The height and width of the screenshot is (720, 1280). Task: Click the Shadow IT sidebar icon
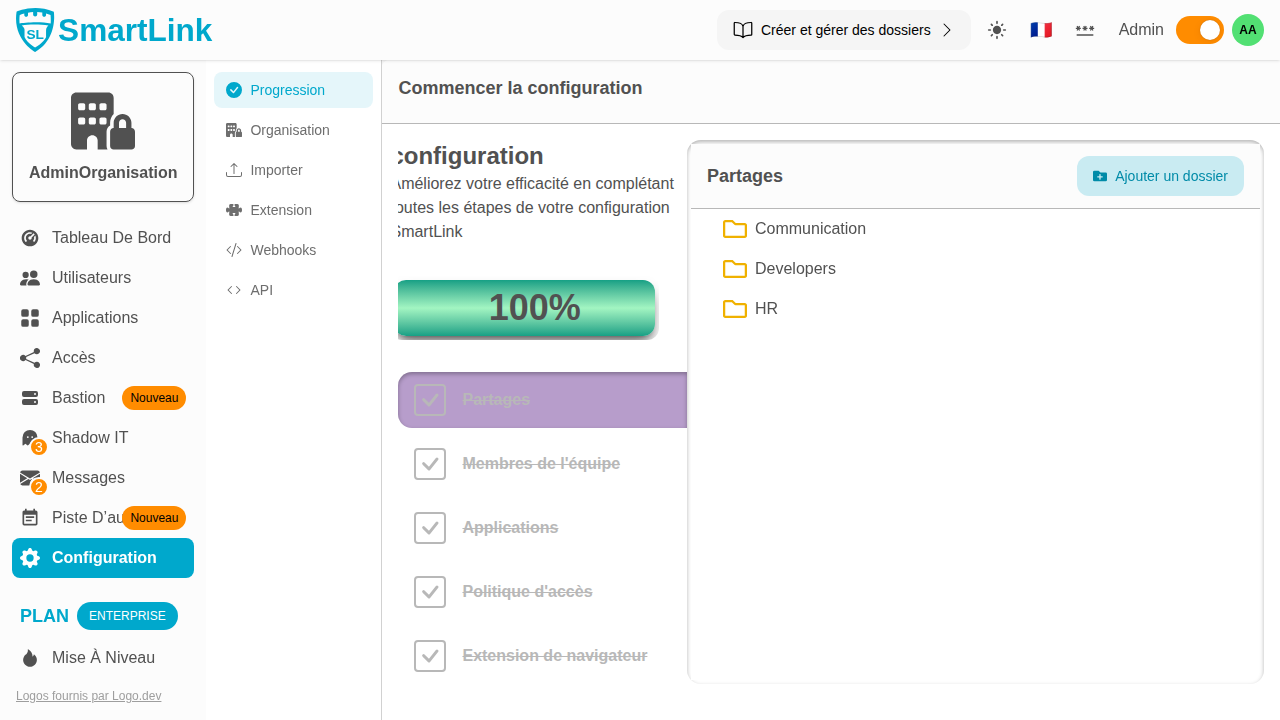(x=30, y=438)
